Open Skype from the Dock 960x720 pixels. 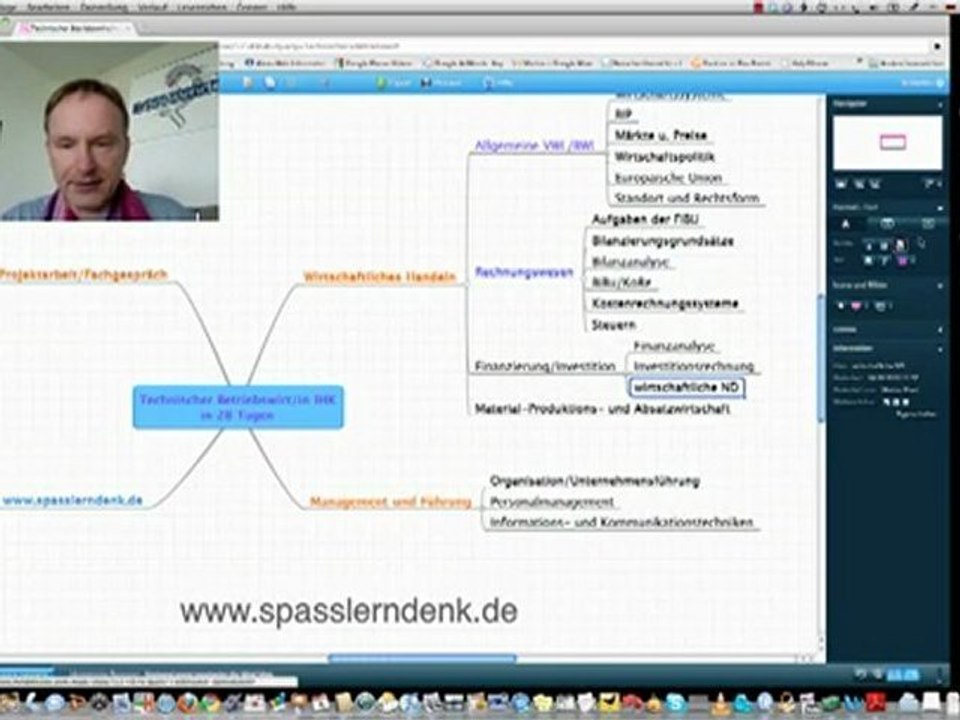pyautogui.click(x=675, y=703)
